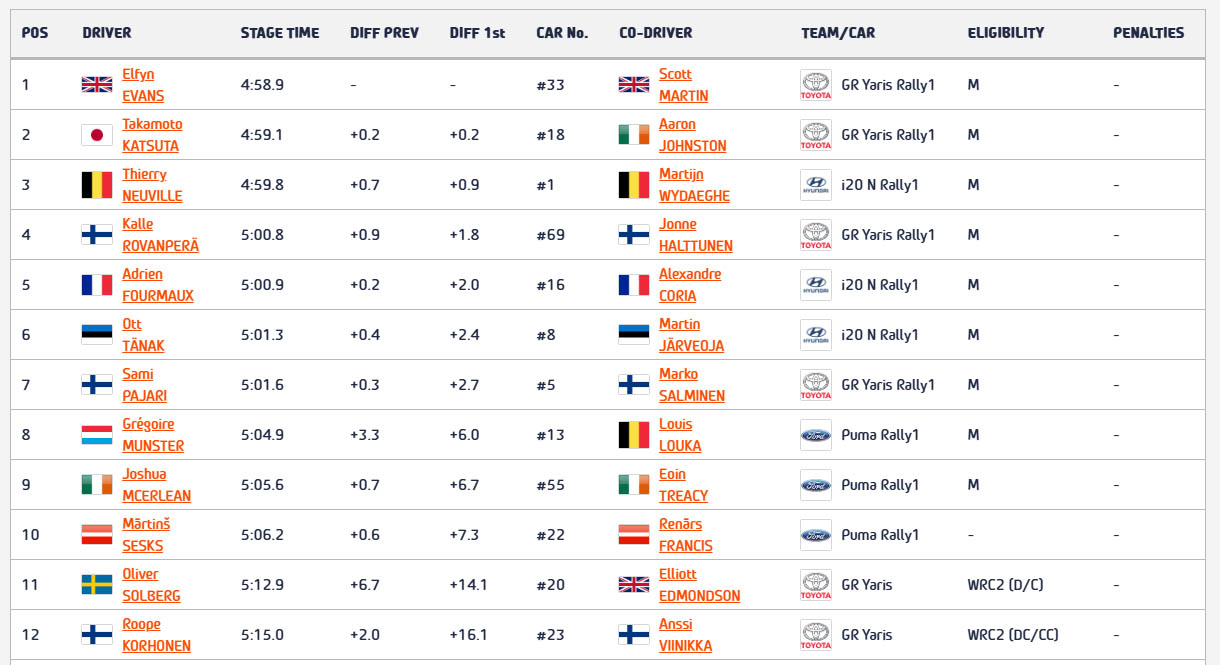Click the Toyota logo in Elfyn Evans row
This screenshot has height=665, width=1220.
pos(816,85)
